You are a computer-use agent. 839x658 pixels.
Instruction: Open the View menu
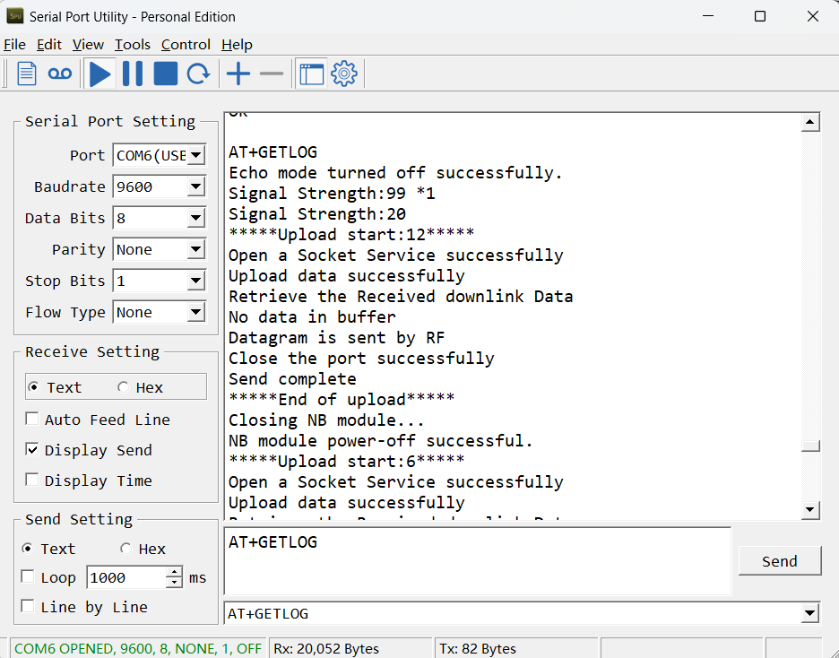[88, 44]
